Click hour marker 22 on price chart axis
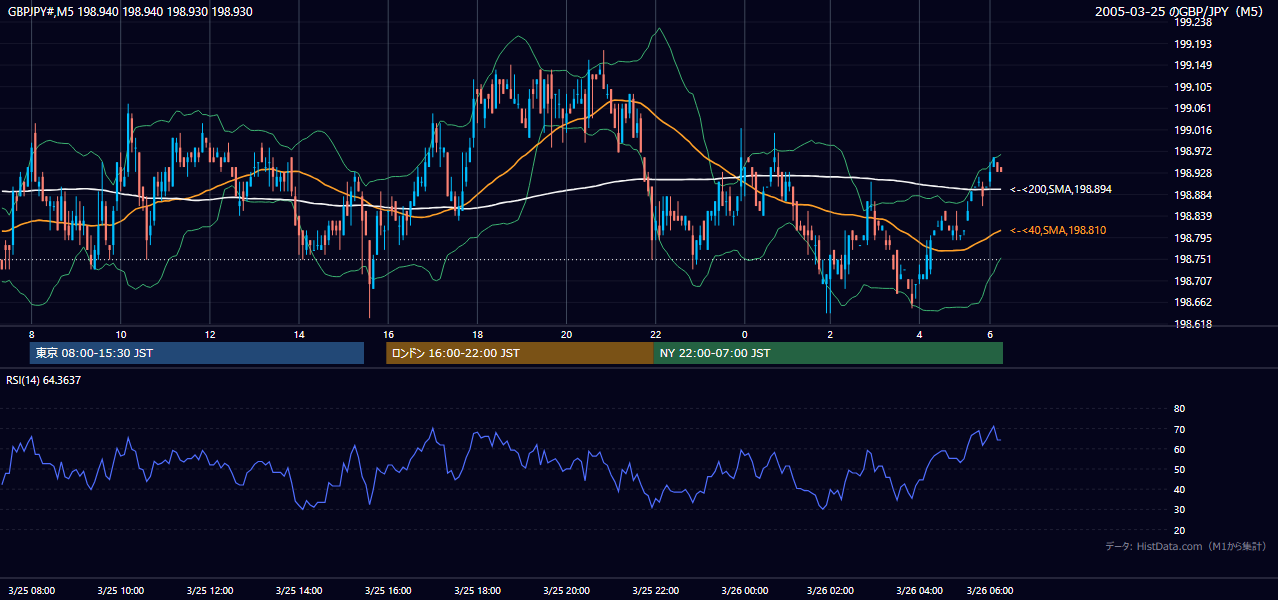Screen dimensions: 1278x600 tap(655, 334)
